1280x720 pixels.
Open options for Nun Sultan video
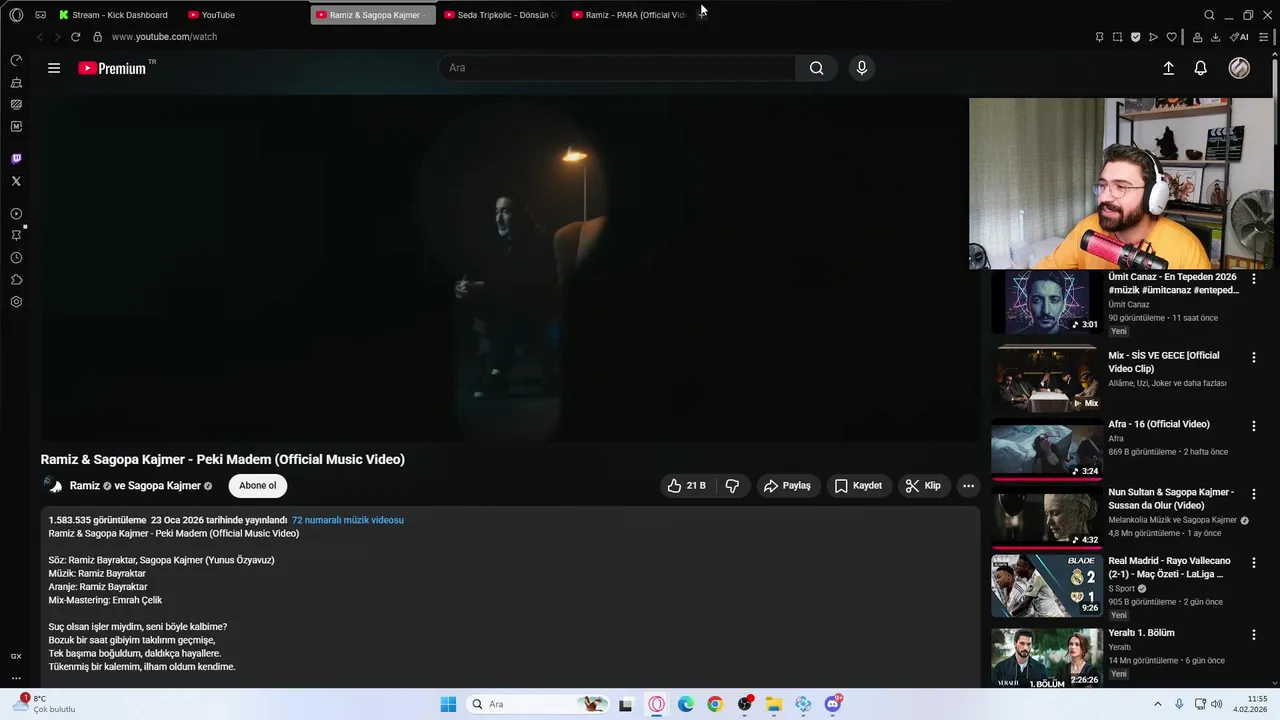[x=1253, y=494]
